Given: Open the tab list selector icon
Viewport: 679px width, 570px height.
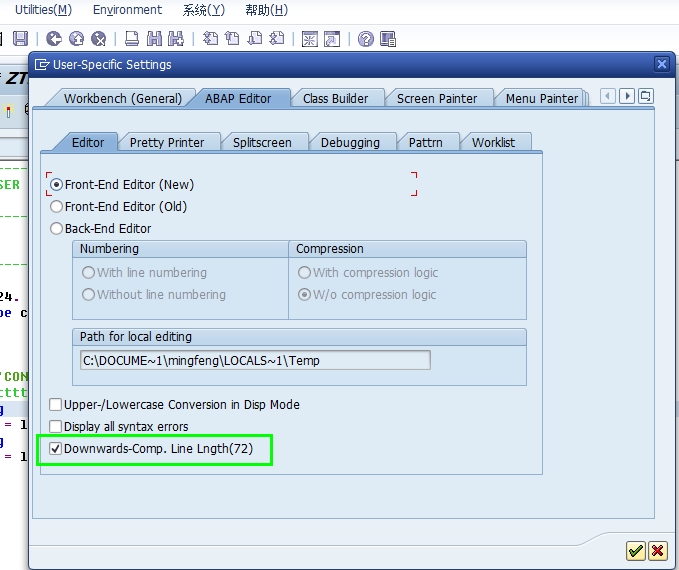Looking at the screenshot, I should pyautogui.click(x=646, y=96).
